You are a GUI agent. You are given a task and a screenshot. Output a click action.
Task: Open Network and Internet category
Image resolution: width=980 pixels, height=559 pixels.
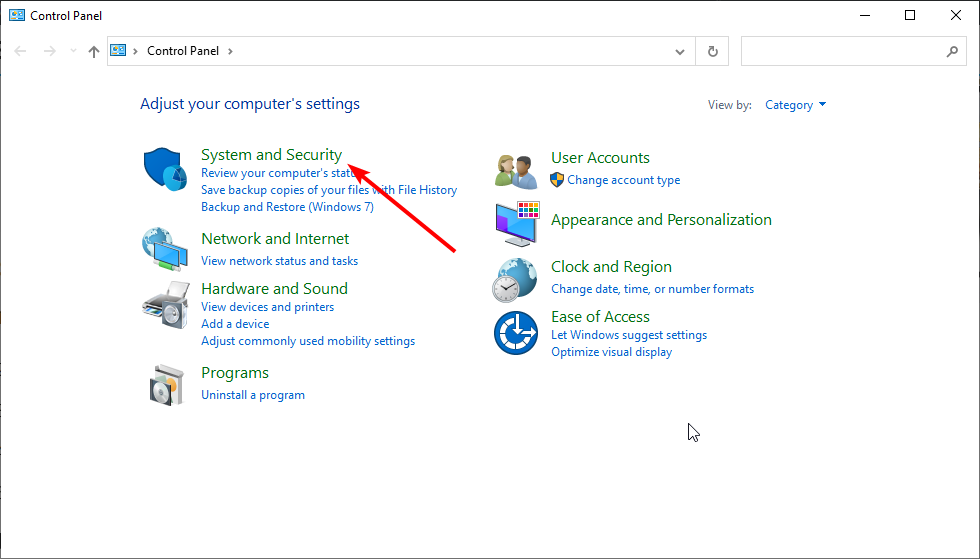click(x=275, y=239)
